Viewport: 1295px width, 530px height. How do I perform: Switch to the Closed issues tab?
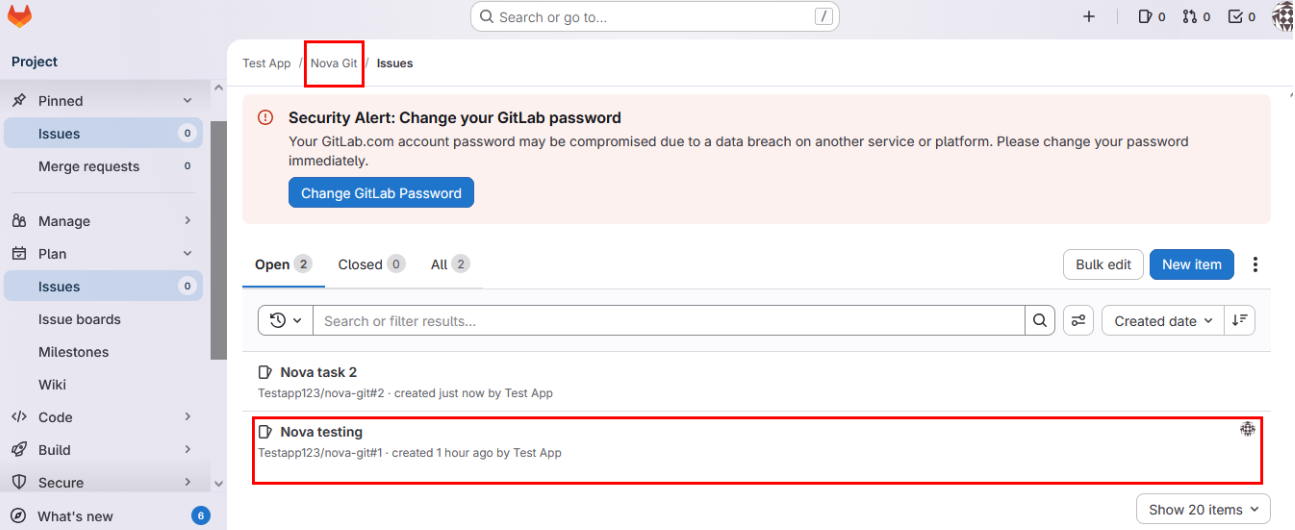(370, 265)
